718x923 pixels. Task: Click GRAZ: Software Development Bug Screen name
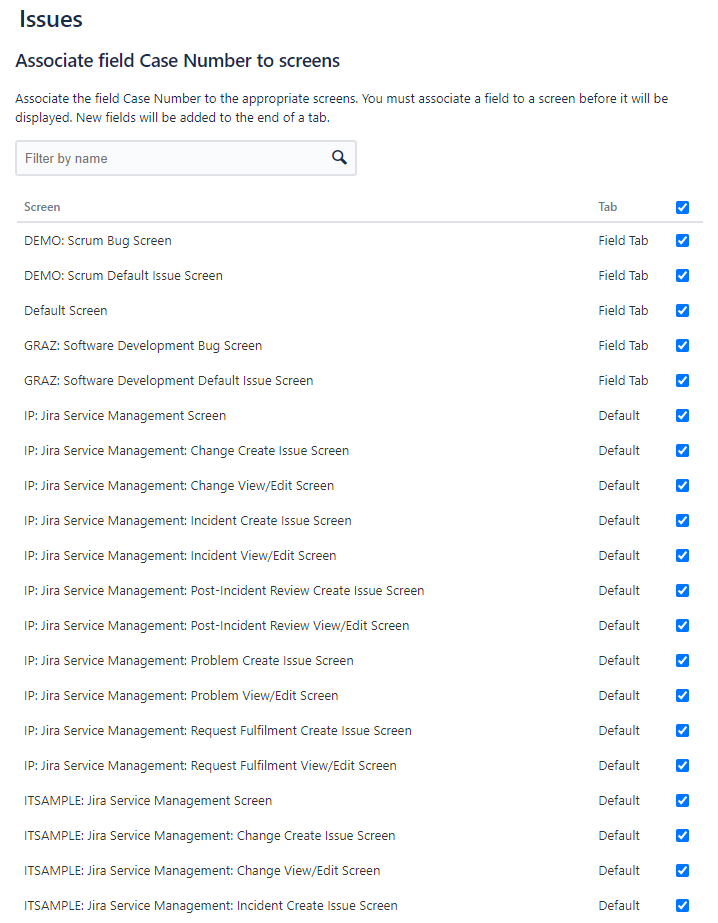[x=143, y=346]
